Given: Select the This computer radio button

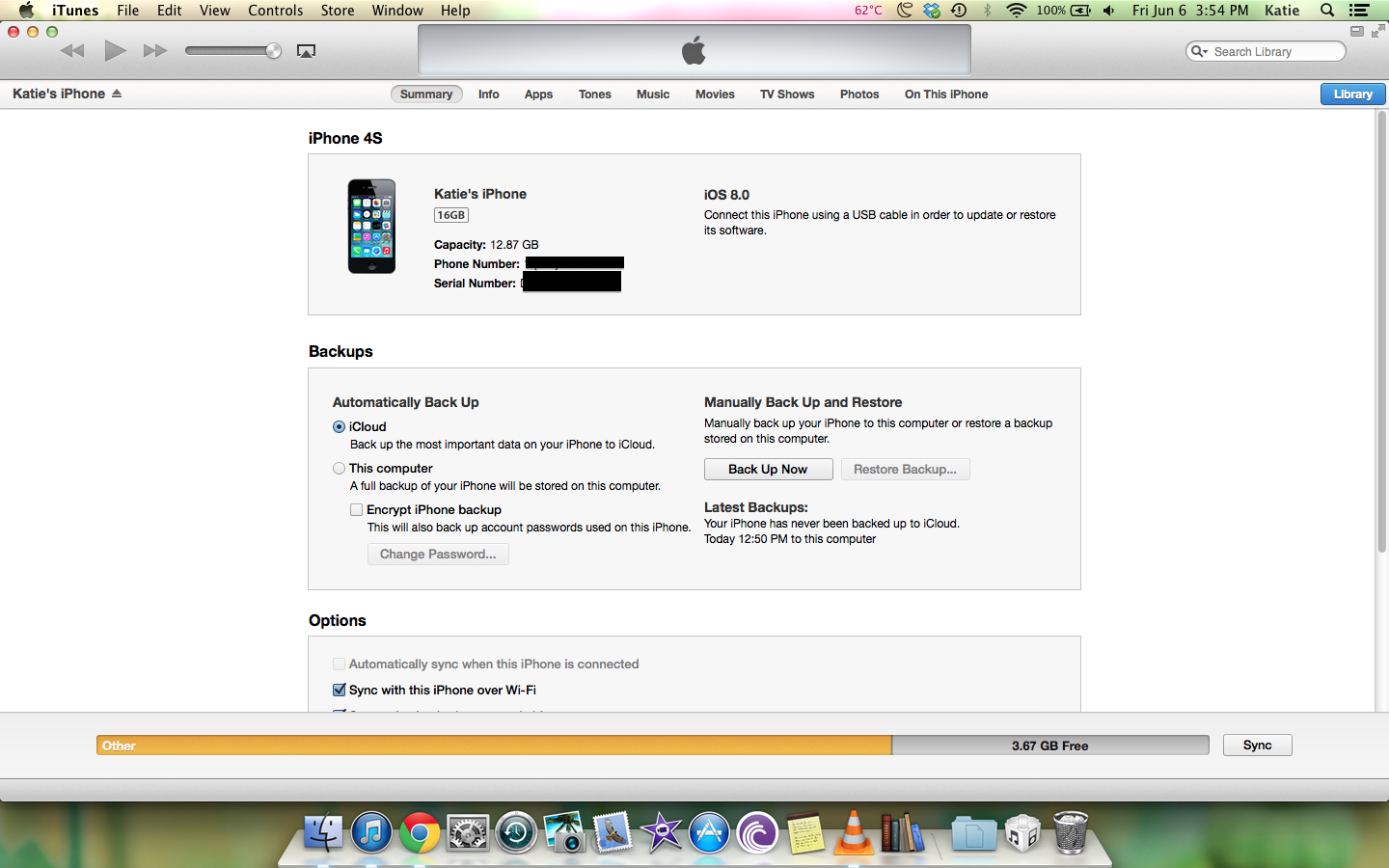Looking at the screenshot, I should click(x=339, y=468).
